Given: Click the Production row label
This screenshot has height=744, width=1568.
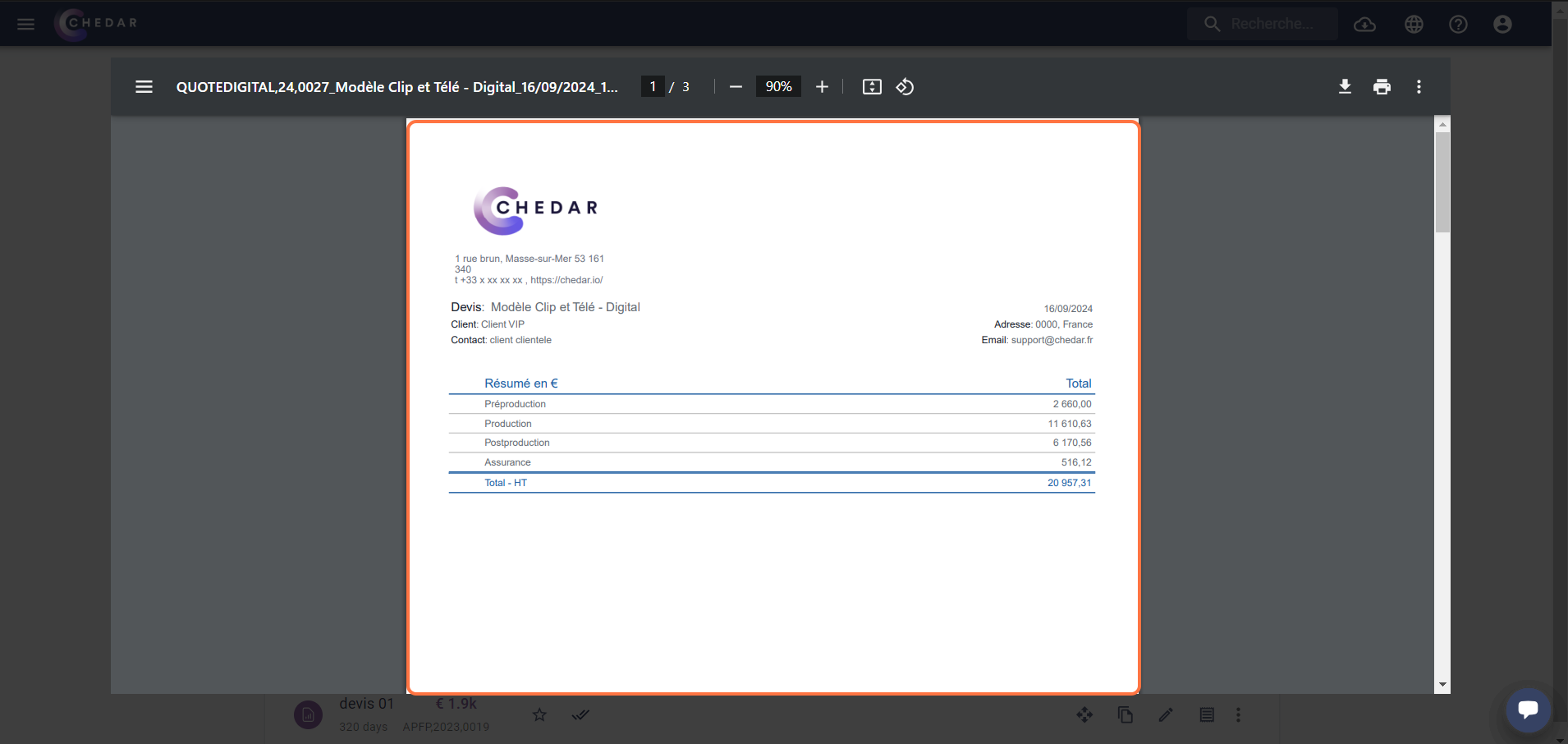Looking at the screenshot, I should (508, 424).
